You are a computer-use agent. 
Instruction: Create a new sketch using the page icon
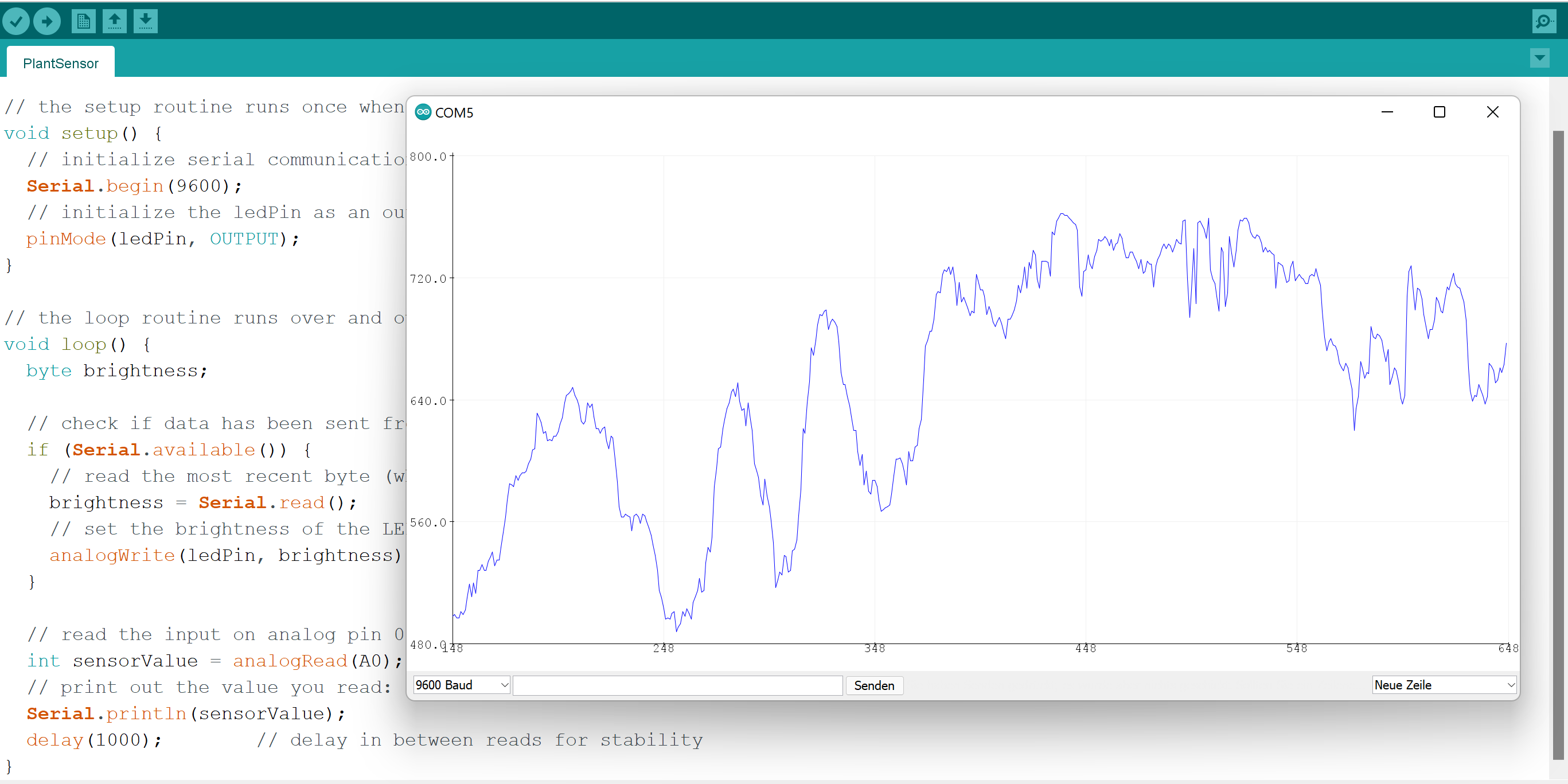tap(83, 21)
